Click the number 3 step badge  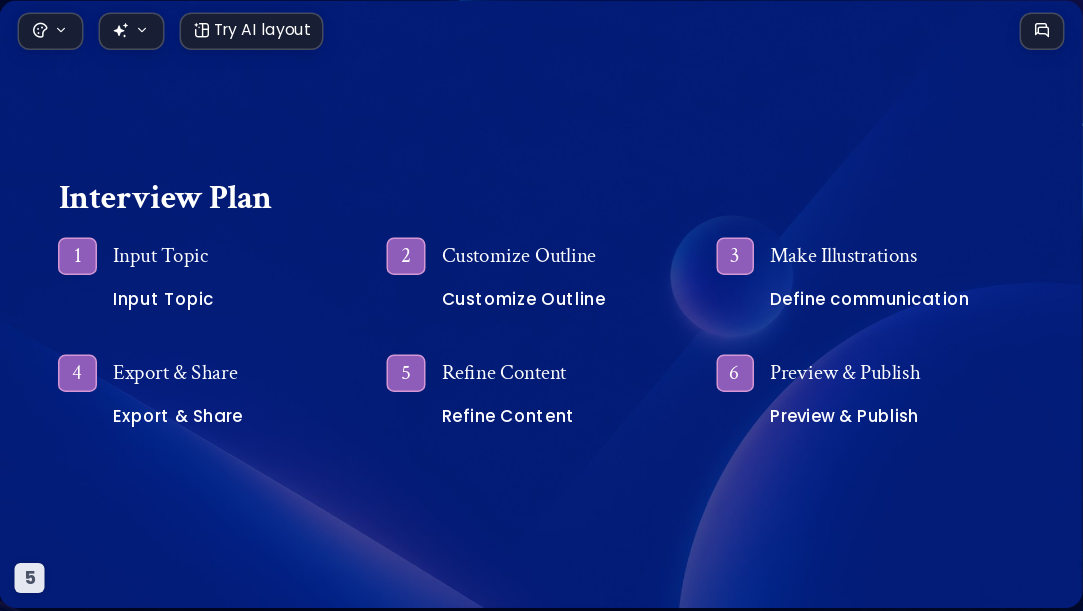click(x=735, y=256)
